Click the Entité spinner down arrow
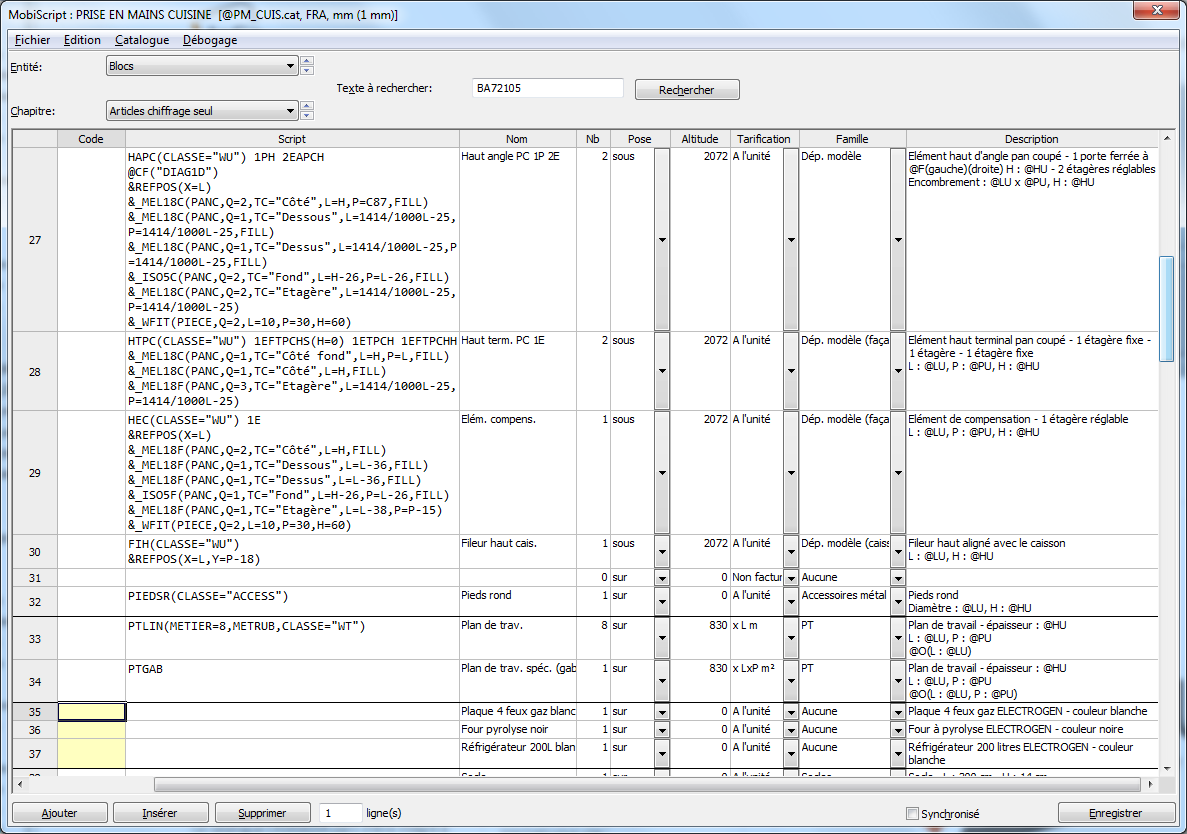This screenshot has width=1187, height=834. pyautogui.click(x=307, y=70)
